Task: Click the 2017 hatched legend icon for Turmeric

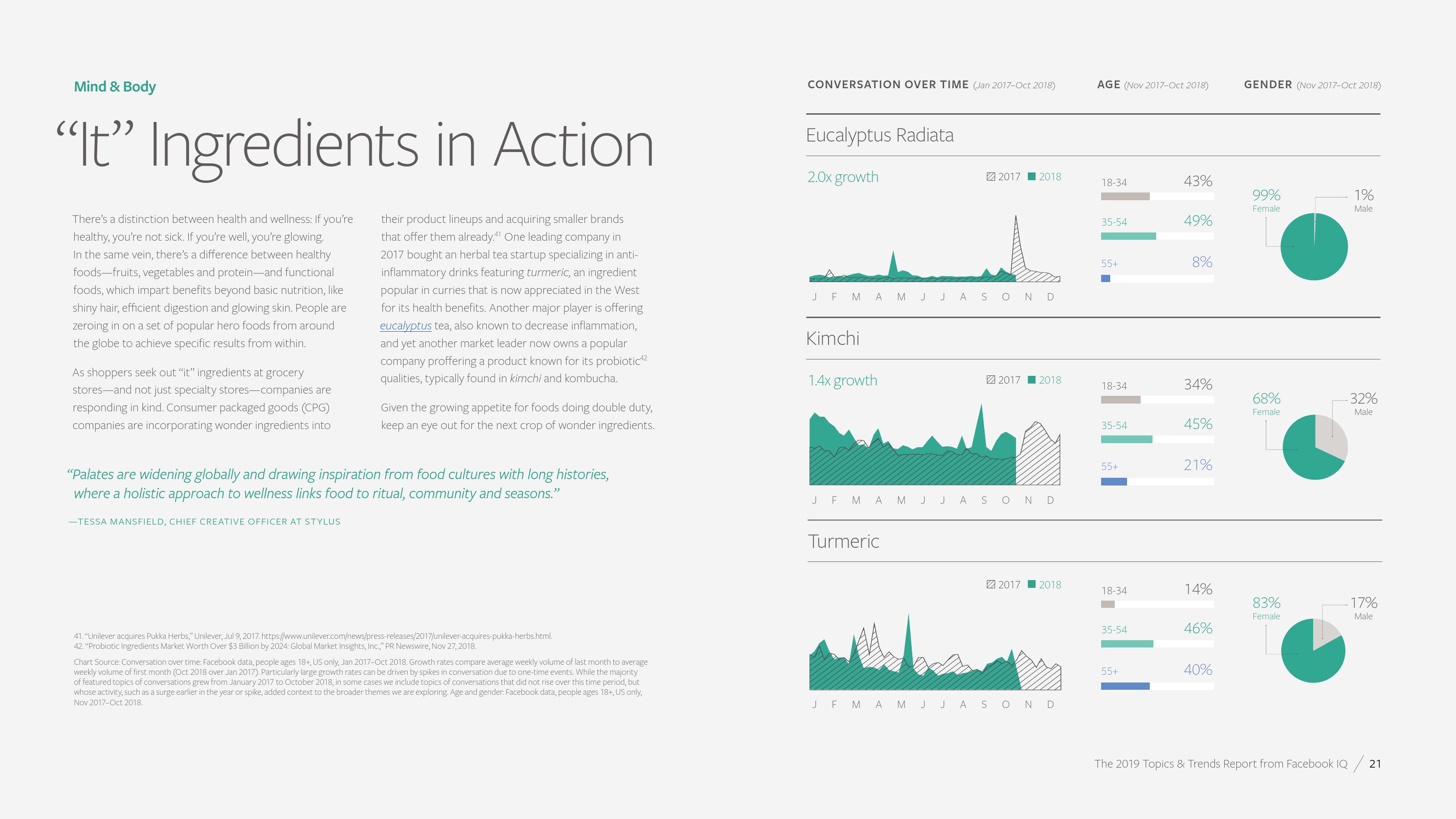Action: (x=990, y=584)
